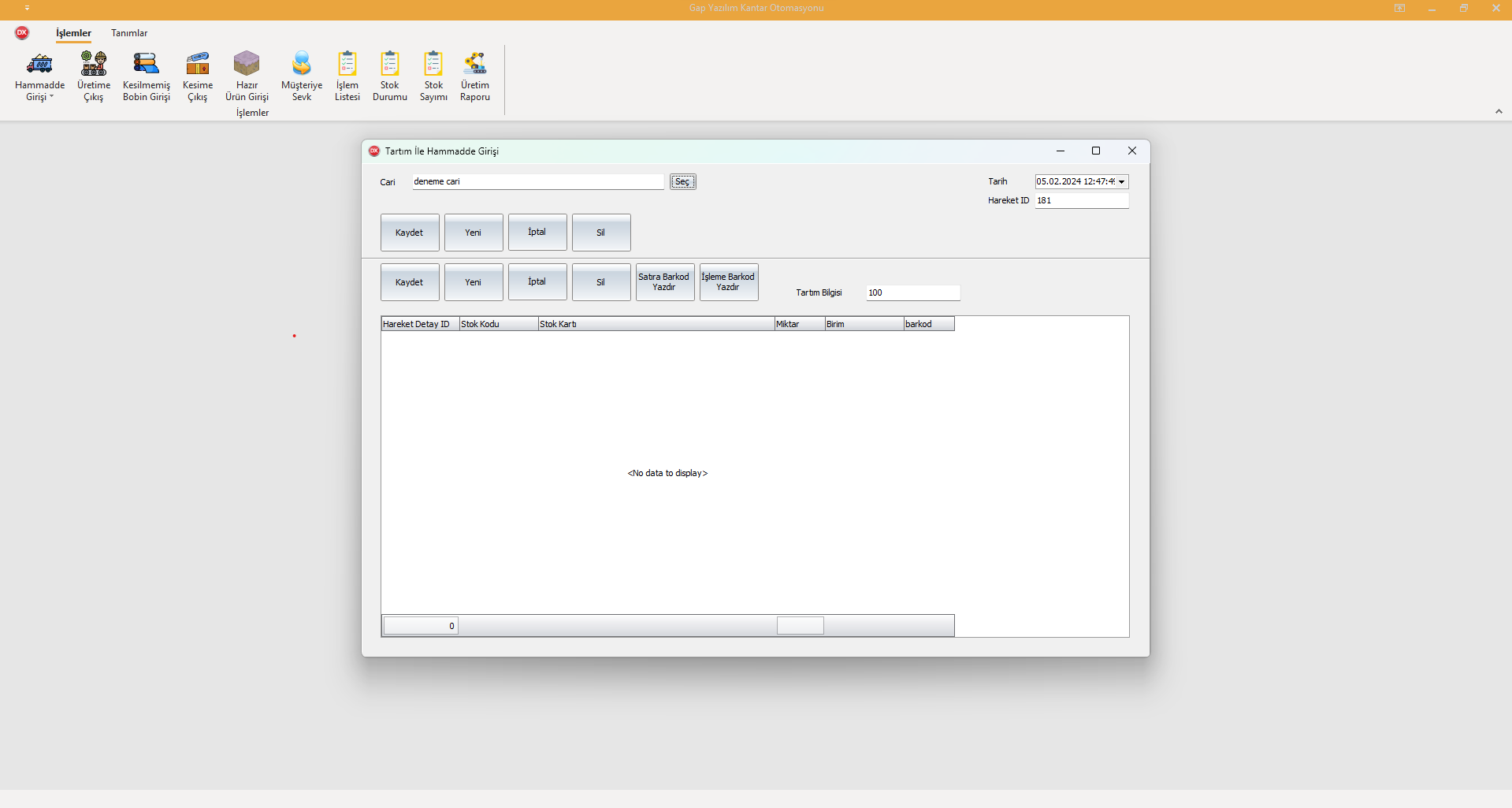Collapse the ribbon using the chevron
Viewport: 1512px width, 808px height.
1499,112
